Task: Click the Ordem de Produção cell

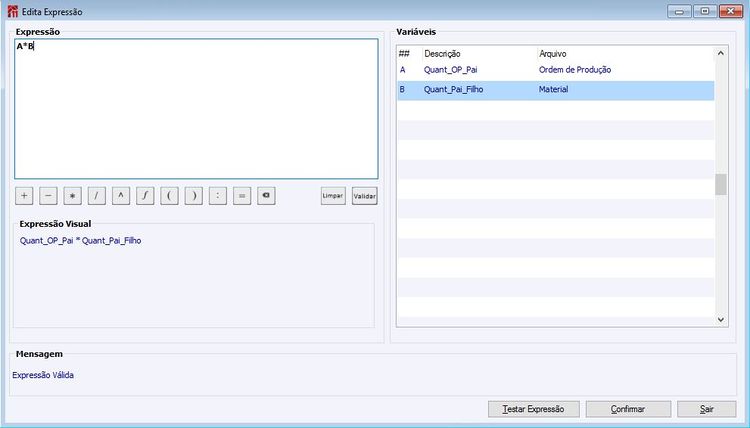Action: 575,70
